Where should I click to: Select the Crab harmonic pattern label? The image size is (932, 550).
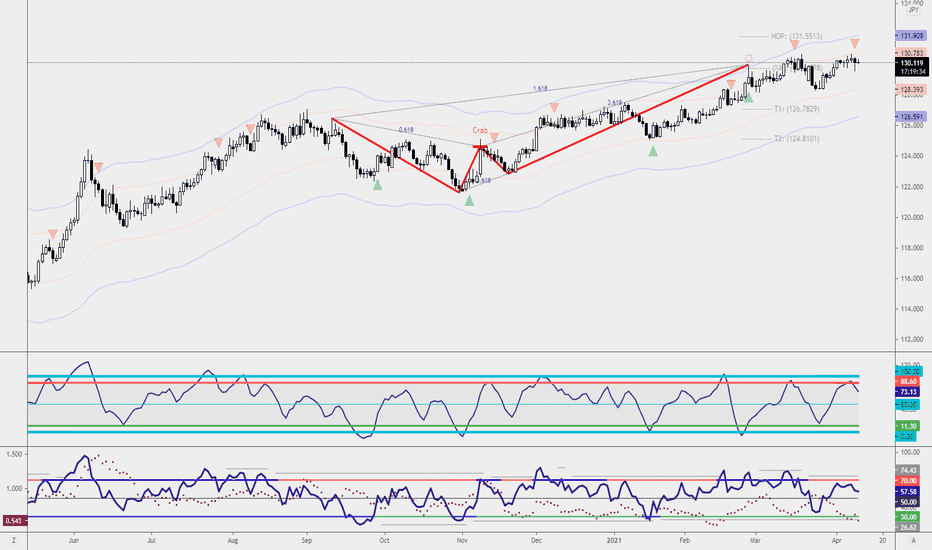point(480,130)
